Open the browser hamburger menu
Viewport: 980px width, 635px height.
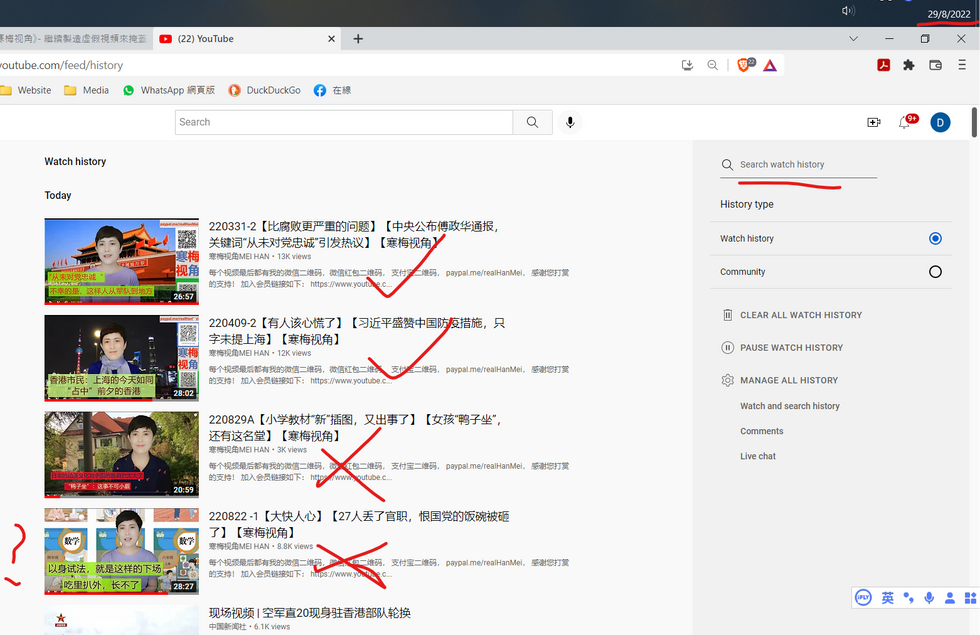(962, 65)
